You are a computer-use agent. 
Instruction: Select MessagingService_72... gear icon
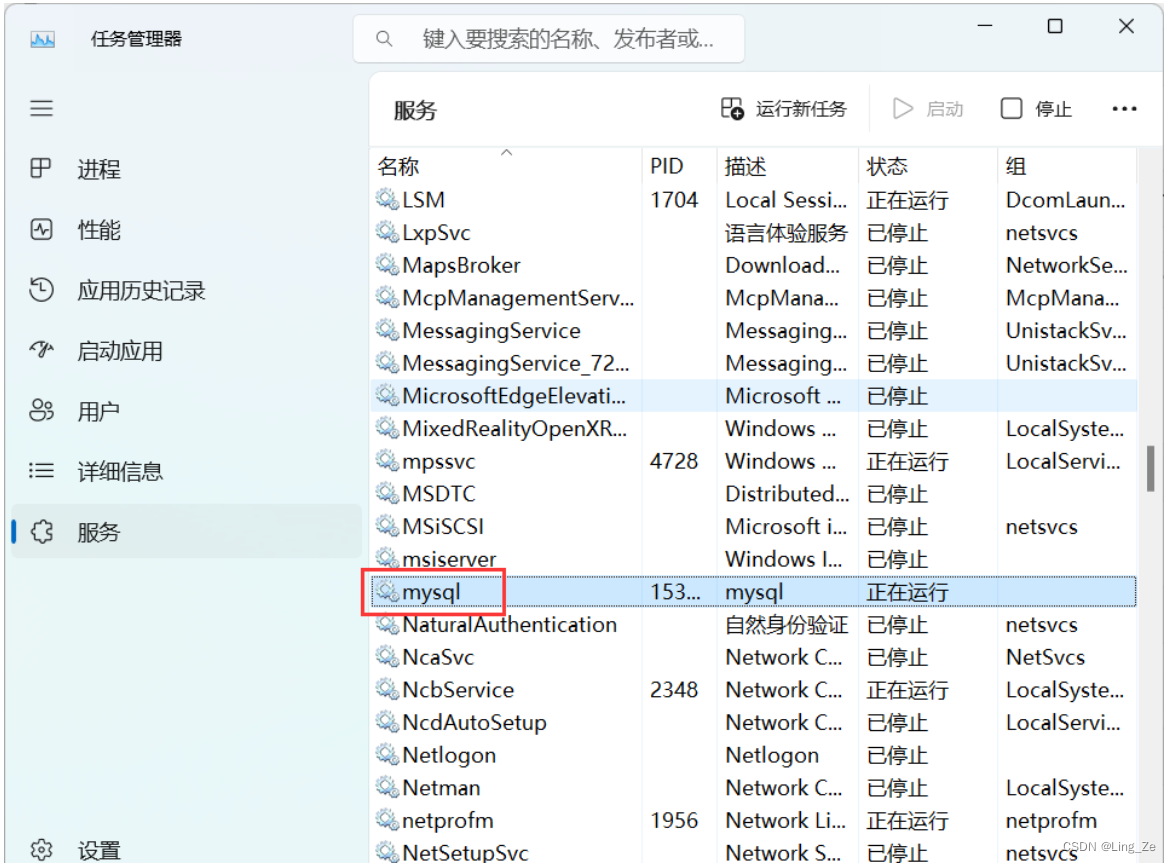point(387,363)
